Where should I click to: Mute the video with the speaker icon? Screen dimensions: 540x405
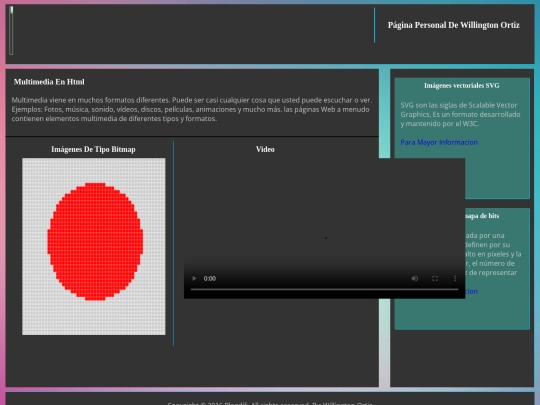415,278
